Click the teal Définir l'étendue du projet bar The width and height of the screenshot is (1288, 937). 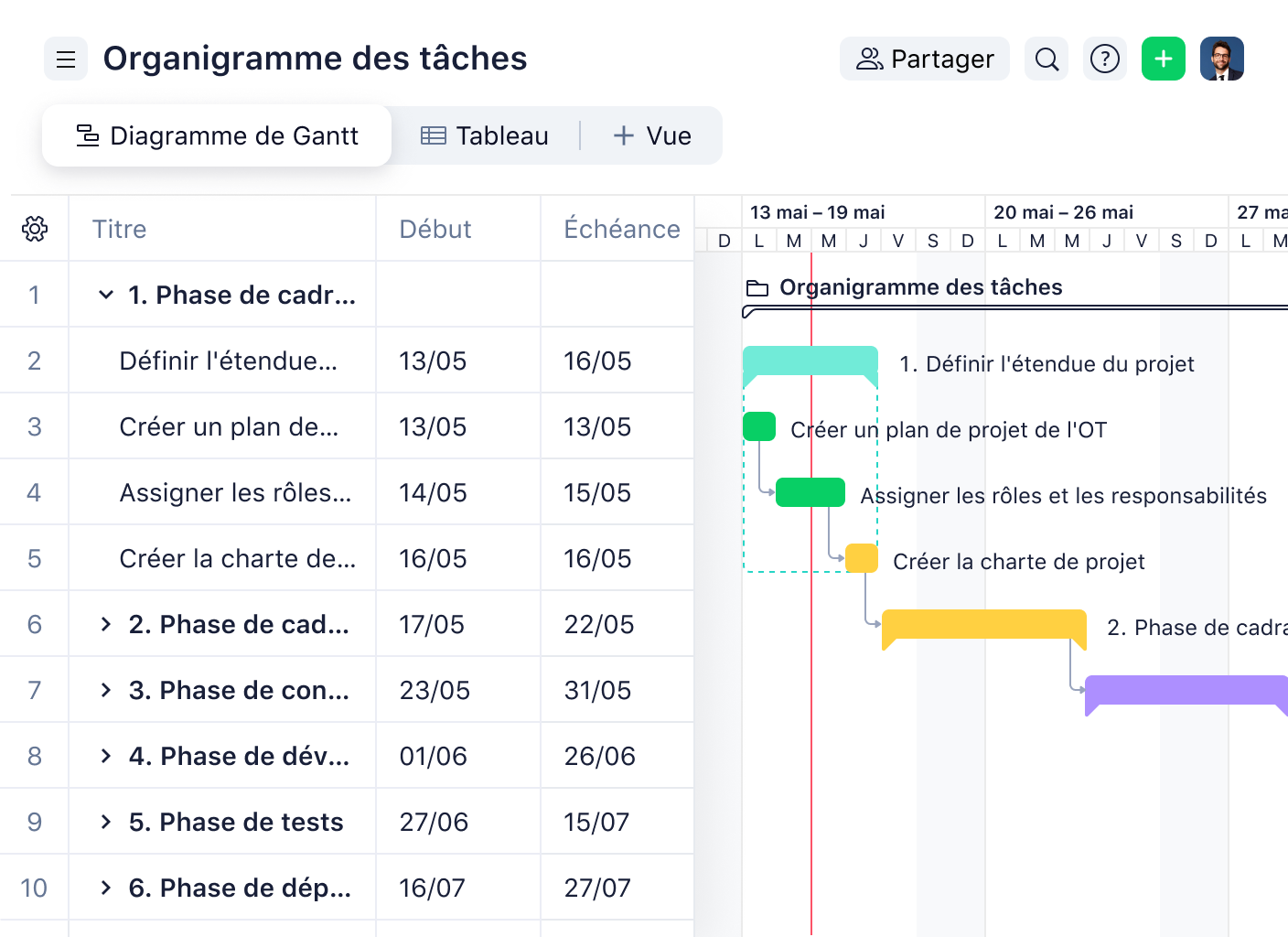[x=810, y=361]
